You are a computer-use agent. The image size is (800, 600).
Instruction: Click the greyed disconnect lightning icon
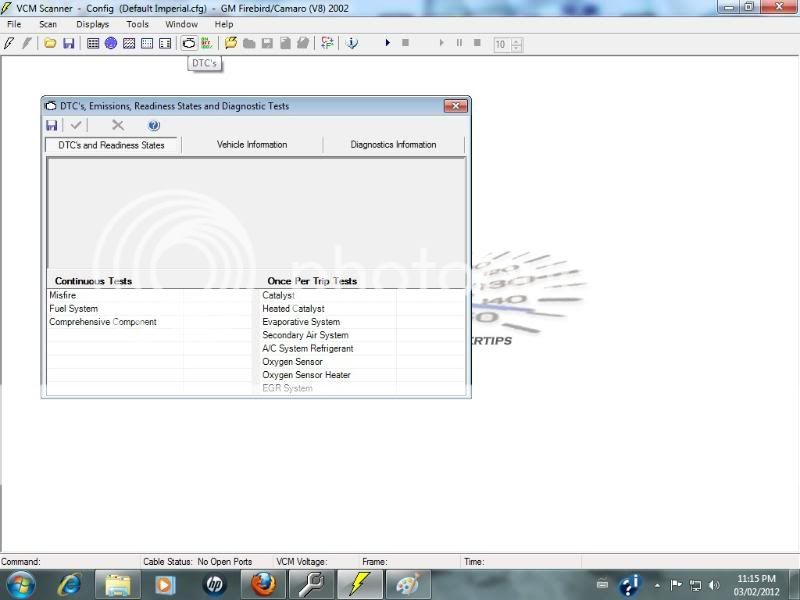[x=27, y=43]
